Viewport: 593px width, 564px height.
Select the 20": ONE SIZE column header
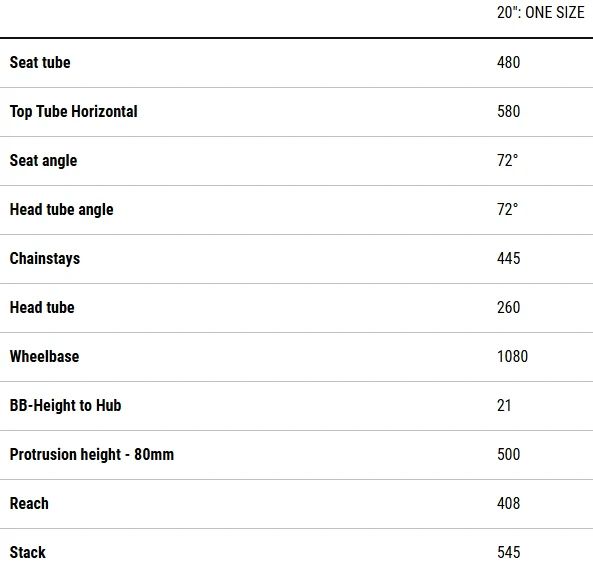tap(540, 12)
